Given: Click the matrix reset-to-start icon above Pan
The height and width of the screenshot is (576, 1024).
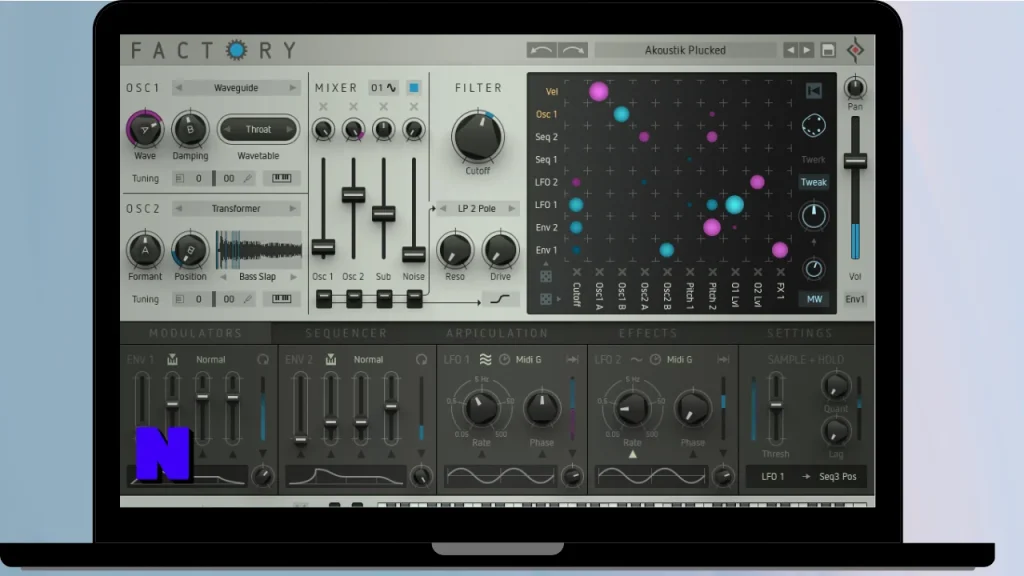Looking at the screenshot, I should [814, 91].
